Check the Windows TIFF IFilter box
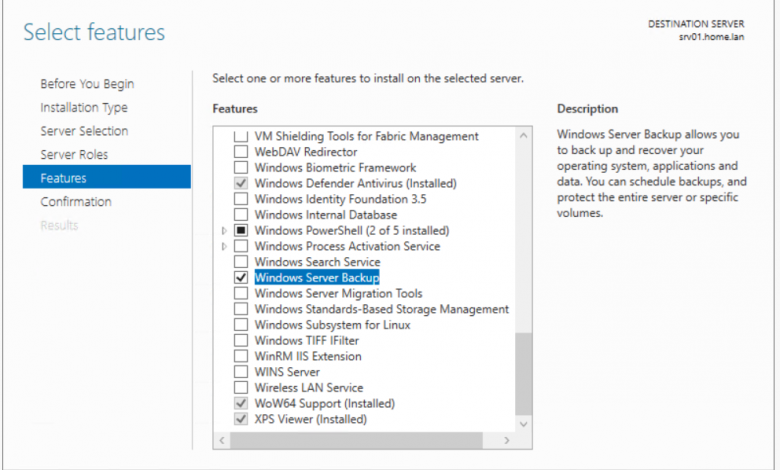This screenshot has height=470, width=780. click(241, 341)
